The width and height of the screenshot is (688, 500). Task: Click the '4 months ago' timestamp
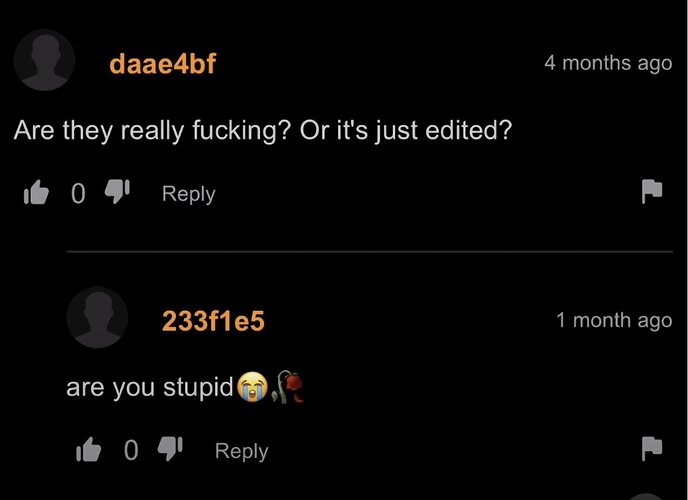(608, 63)
